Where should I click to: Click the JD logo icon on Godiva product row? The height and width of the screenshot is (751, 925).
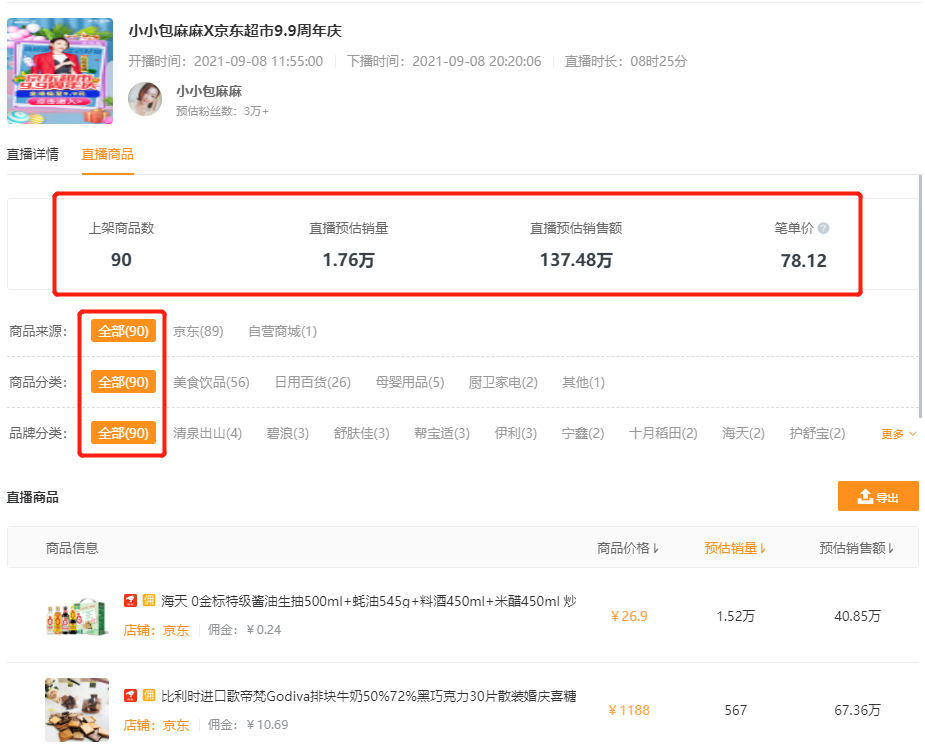[130, 696]
